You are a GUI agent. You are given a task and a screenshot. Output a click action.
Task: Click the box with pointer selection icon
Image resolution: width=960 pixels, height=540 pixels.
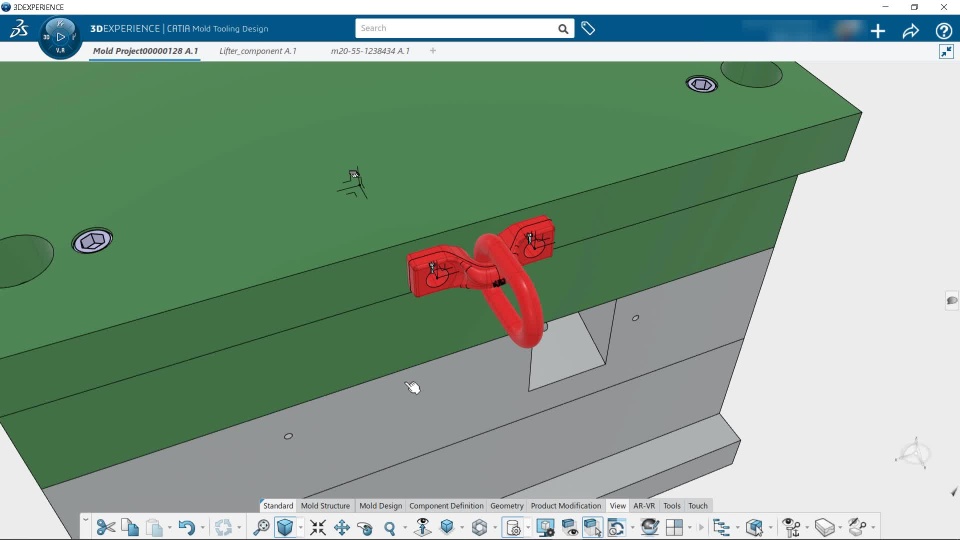coord(755,527)
